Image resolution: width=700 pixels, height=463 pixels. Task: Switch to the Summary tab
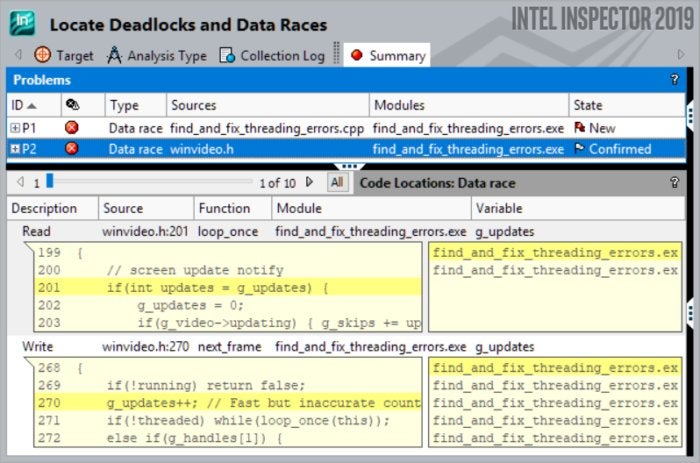click(387, 55)
